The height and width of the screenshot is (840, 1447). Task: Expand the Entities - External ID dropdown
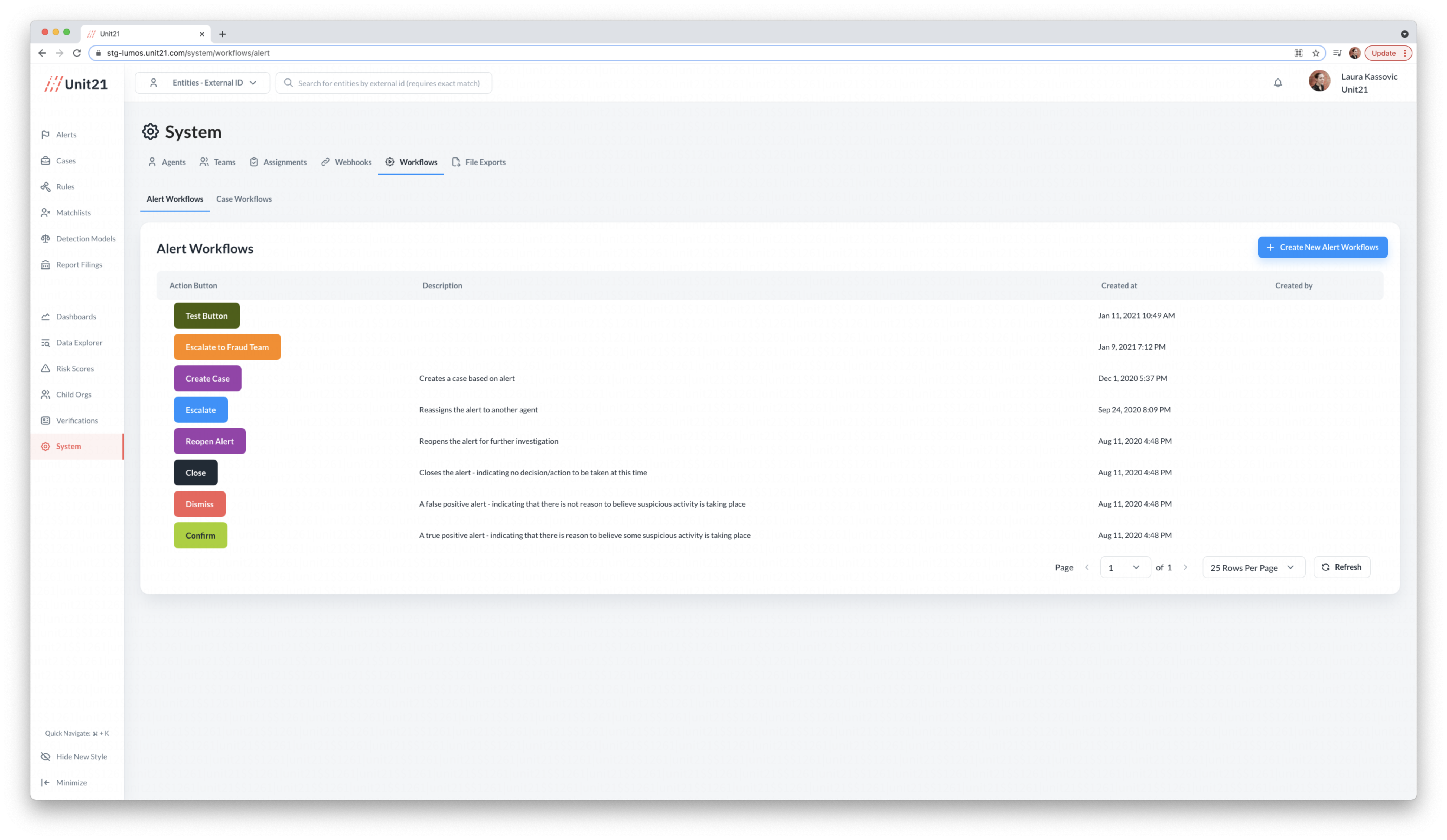[202, 83]
